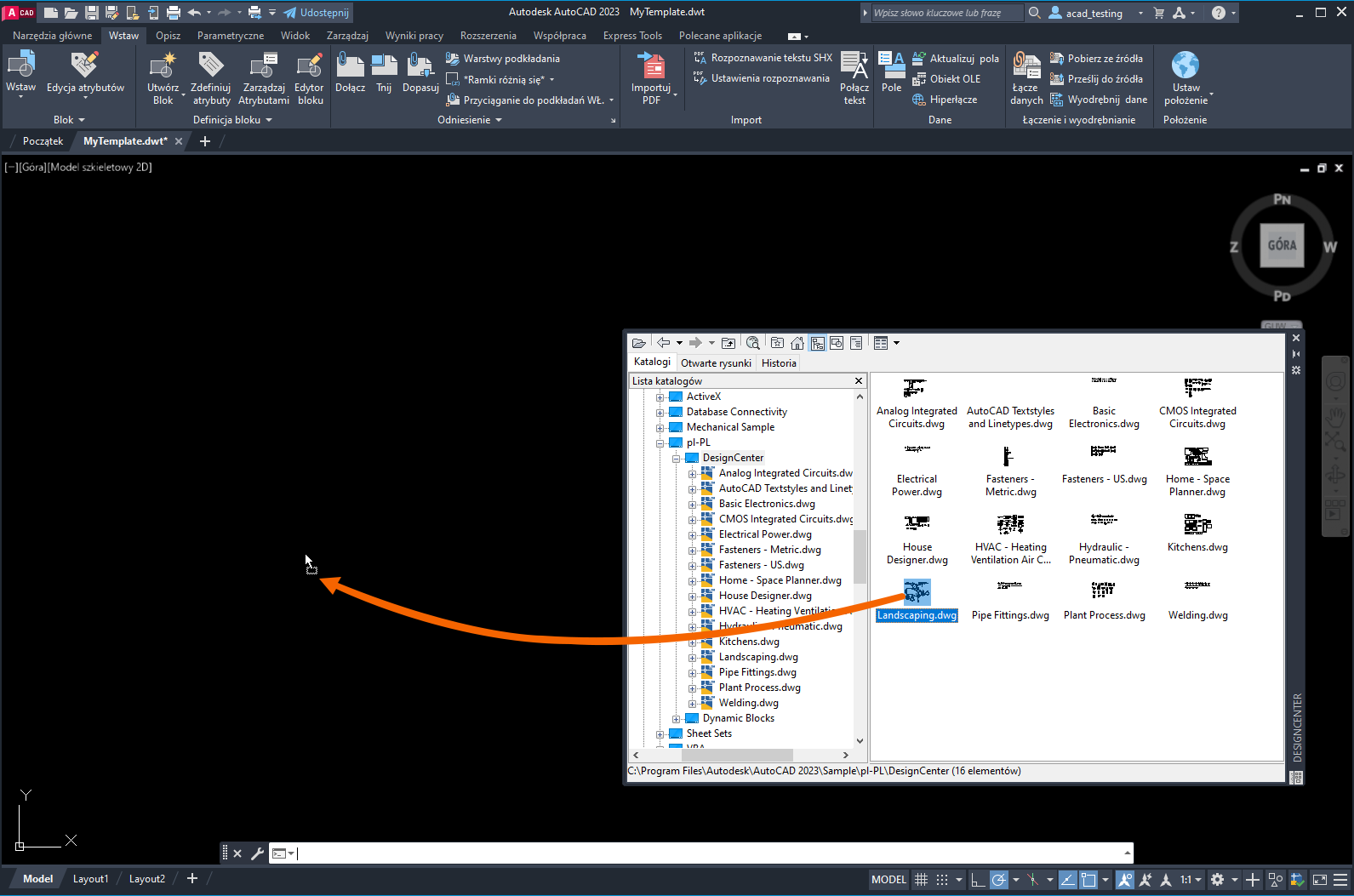Screen dimensions: 1354x896
Task: Open the Wstaw block dropdown arrow
Action: click(x=21, y=97)
